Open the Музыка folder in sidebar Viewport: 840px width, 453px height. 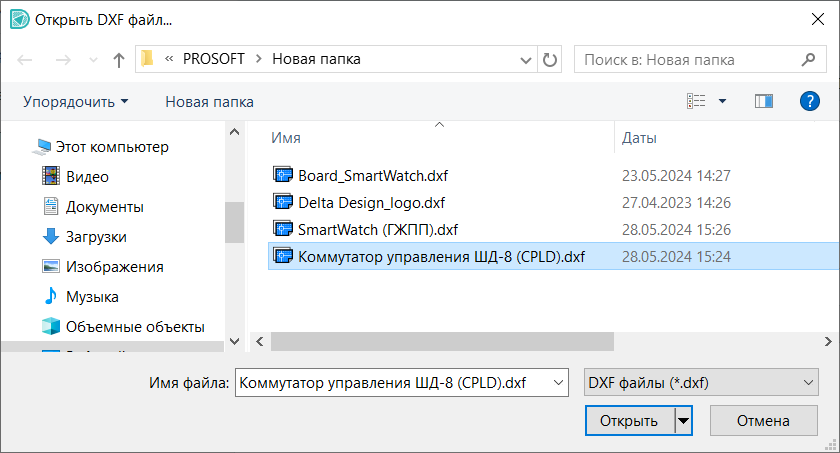click(x=92, y=297)
